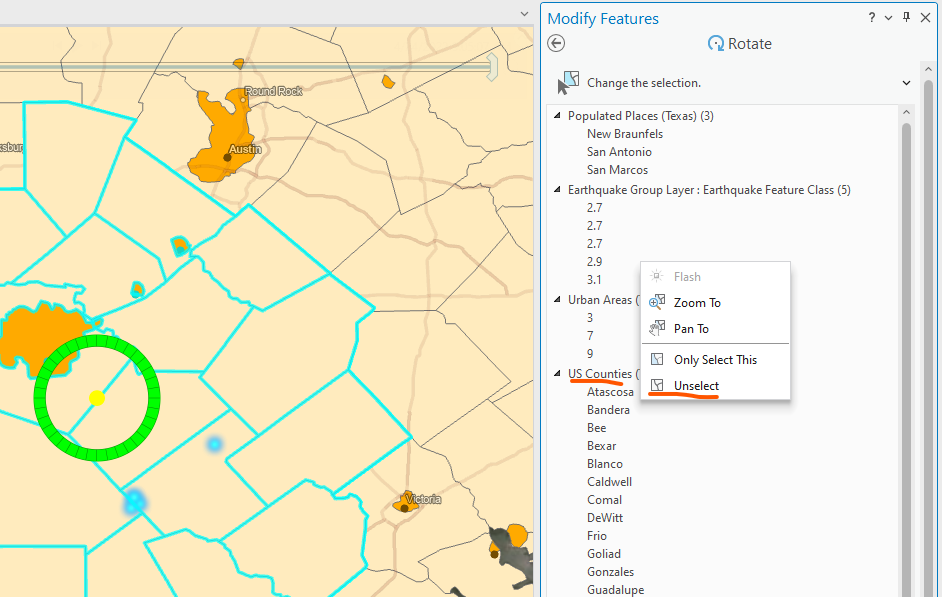Click the Round Rock label on map

tap(273, 91)
